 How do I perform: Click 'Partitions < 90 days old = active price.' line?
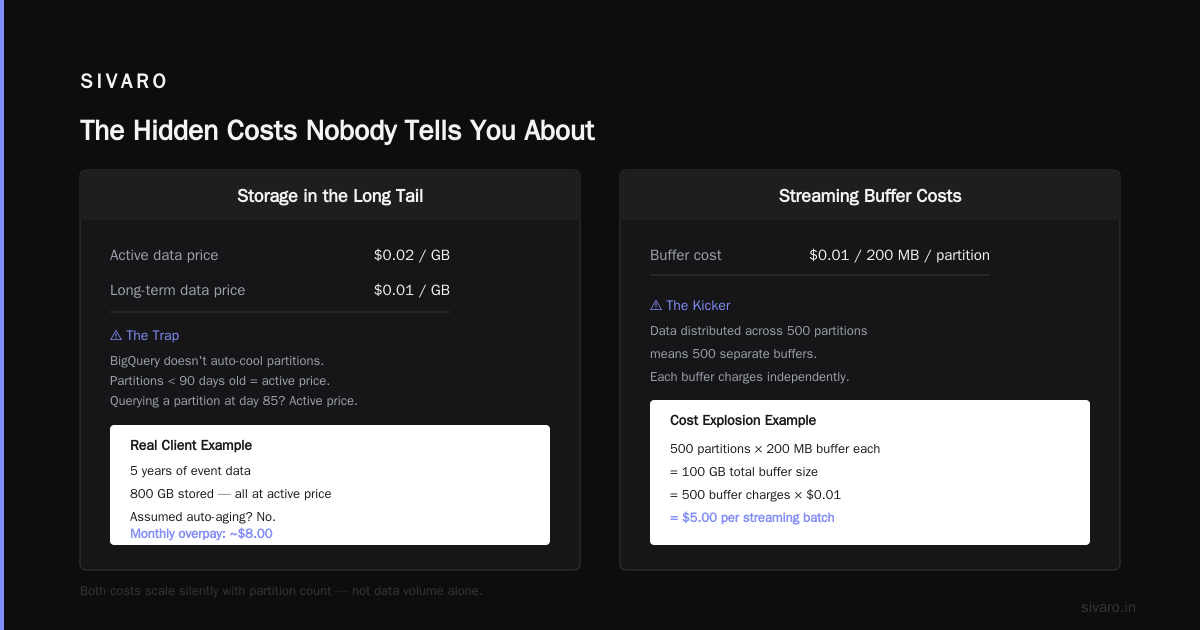(x=220, y=381)
